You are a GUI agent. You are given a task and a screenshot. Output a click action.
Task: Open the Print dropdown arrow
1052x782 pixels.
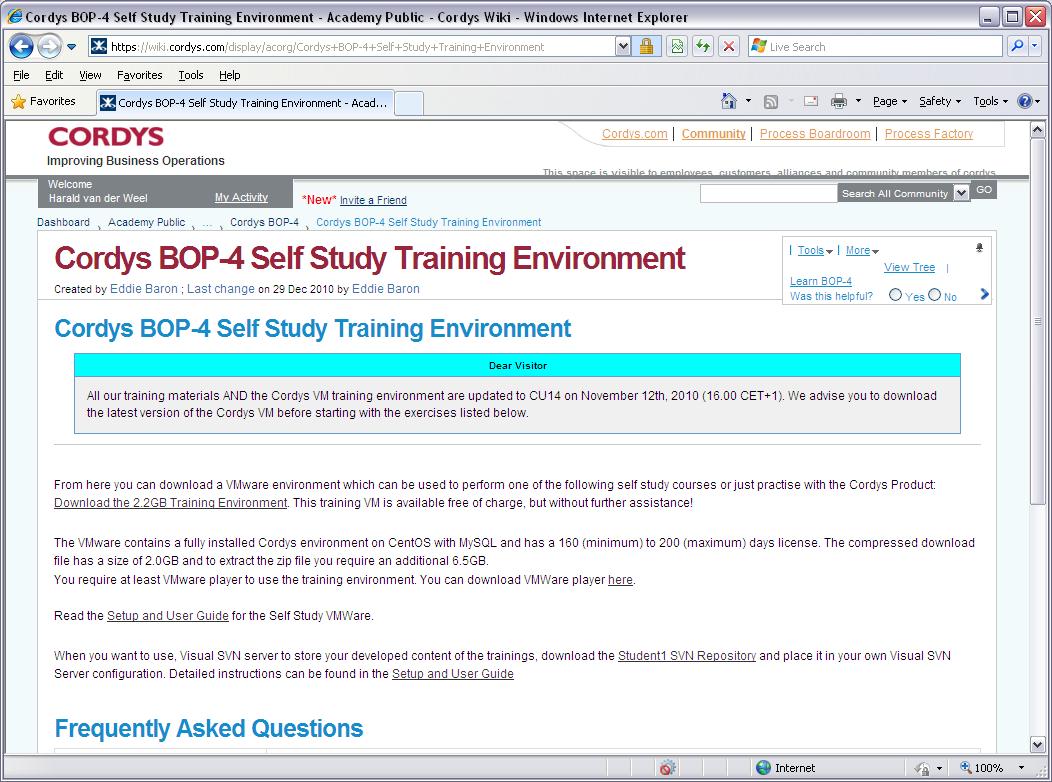858,101
